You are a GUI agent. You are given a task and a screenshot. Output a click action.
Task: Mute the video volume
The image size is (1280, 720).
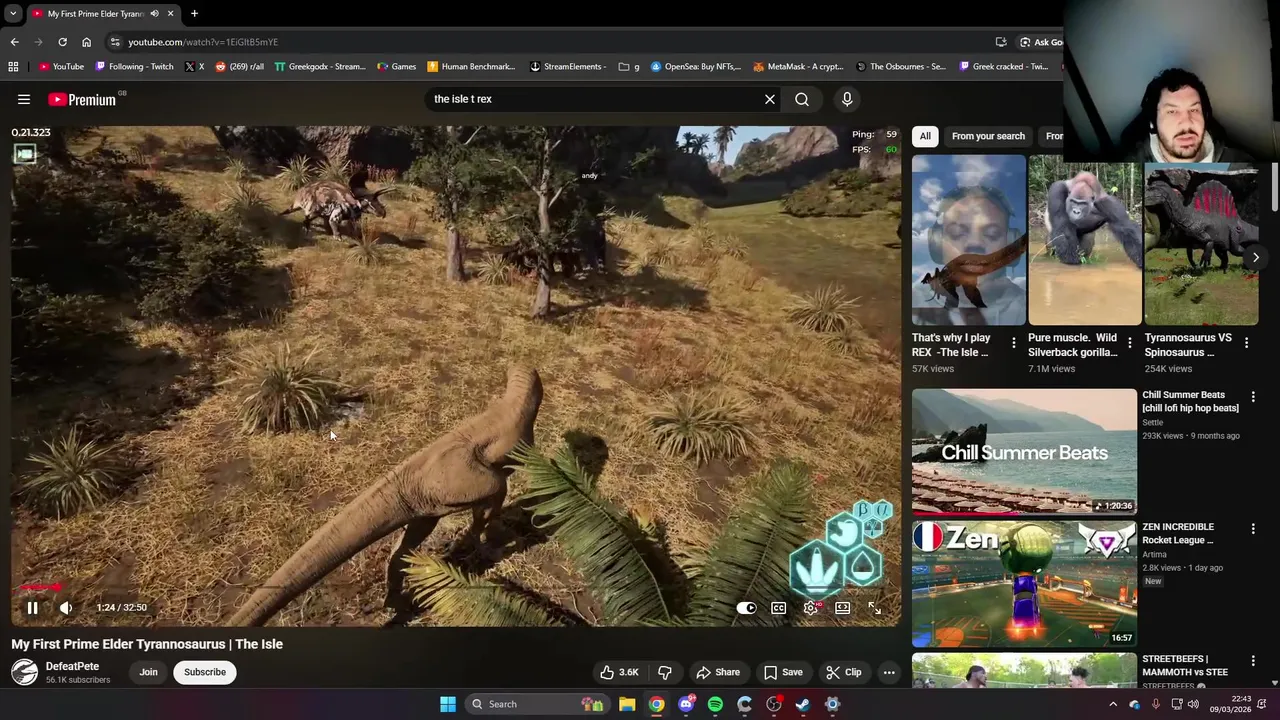click(66, 607)
